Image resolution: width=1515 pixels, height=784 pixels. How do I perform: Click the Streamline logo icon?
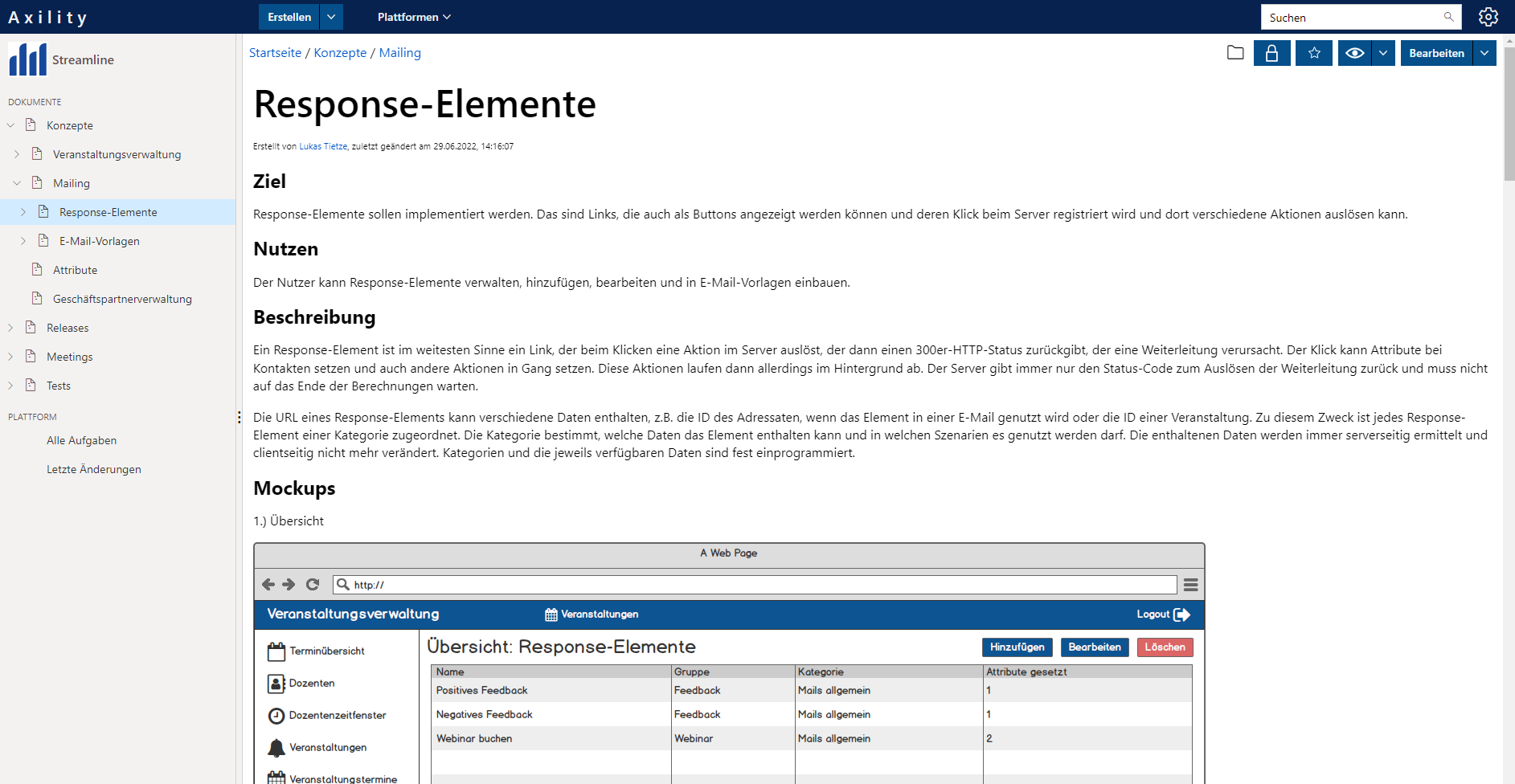tap(28, 59)
